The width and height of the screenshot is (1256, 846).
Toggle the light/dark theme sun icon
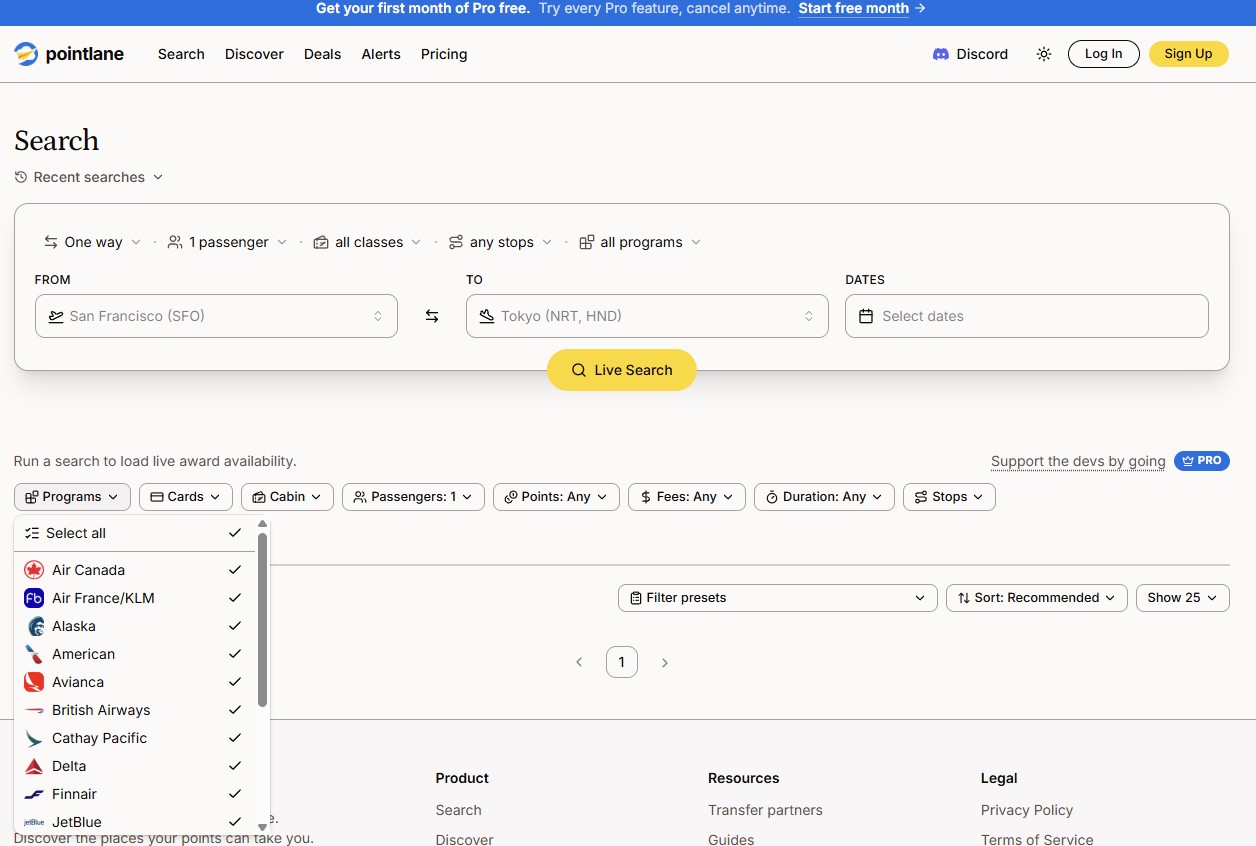point(1044,54)
